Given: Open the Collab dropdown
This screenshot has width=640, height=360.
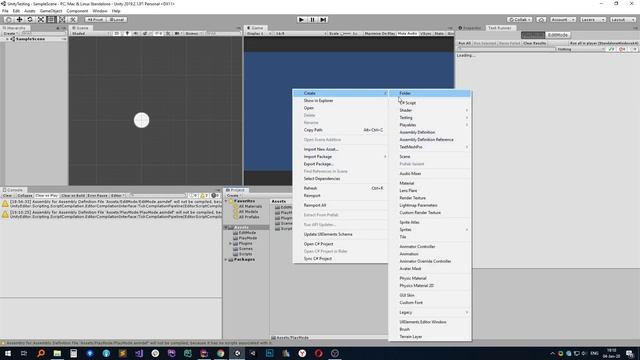Looking at the screenshot, I should pyautogui.click(x=520, y=20).
